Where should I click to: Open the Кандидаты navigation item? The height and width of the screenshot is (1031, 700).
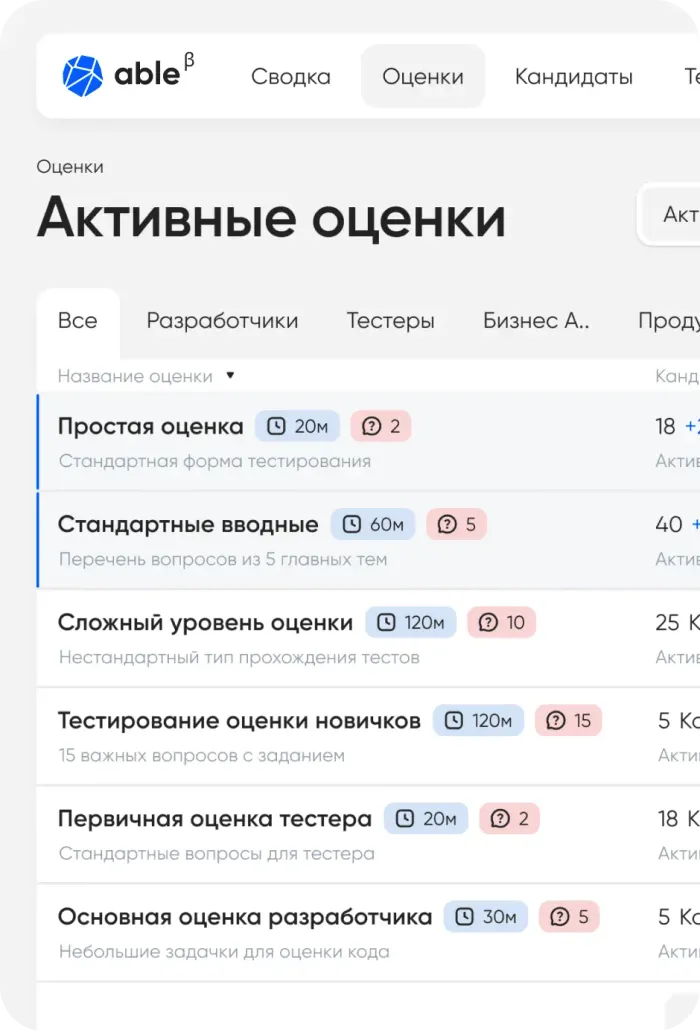(574, 75)
